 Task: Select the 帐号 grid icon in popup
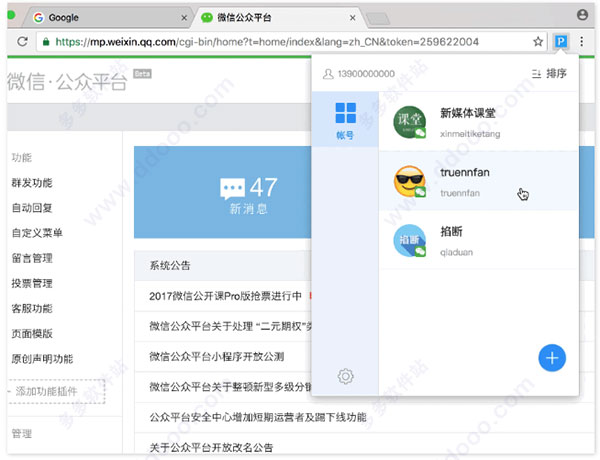click(345, 113)
